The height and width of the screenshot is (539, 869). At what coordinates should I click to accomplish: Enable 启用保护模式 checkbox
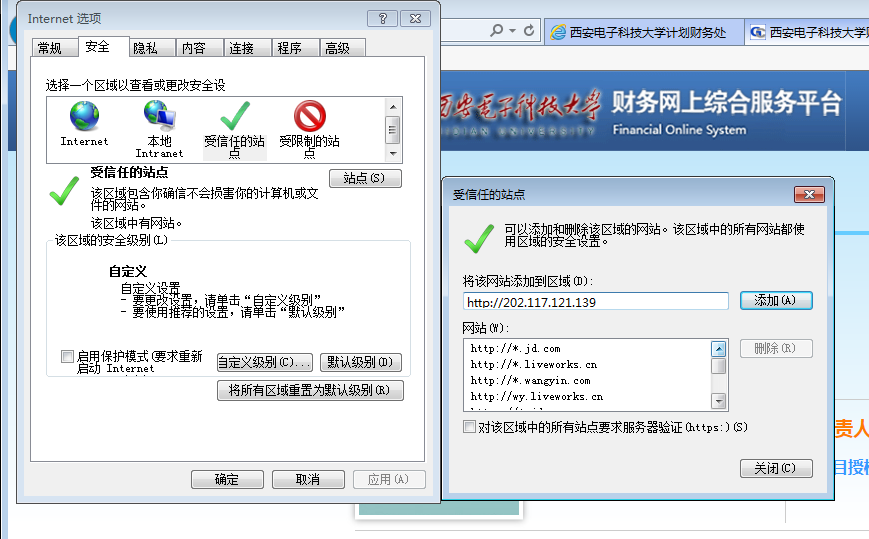tap(67, 356)
